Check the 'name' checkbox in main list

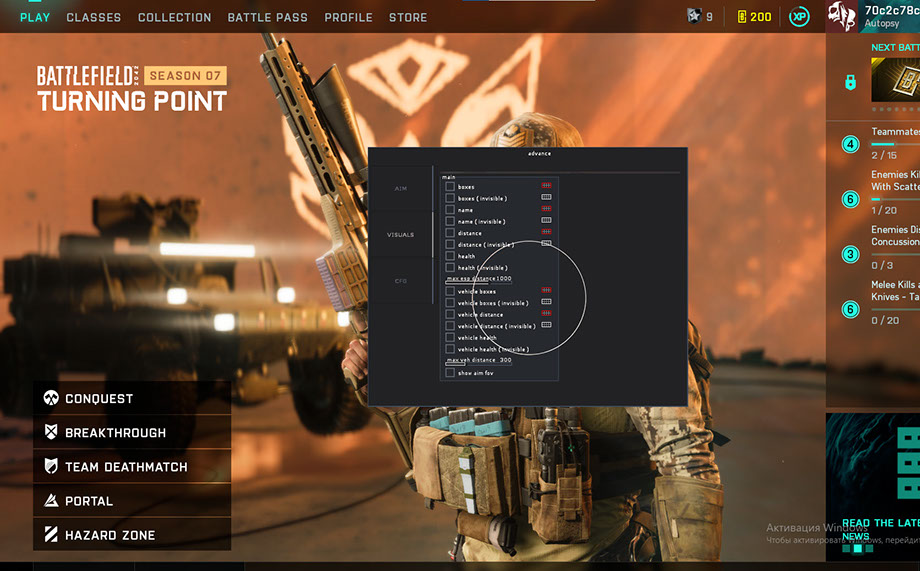pyautogui.click(x=450, y=210)
